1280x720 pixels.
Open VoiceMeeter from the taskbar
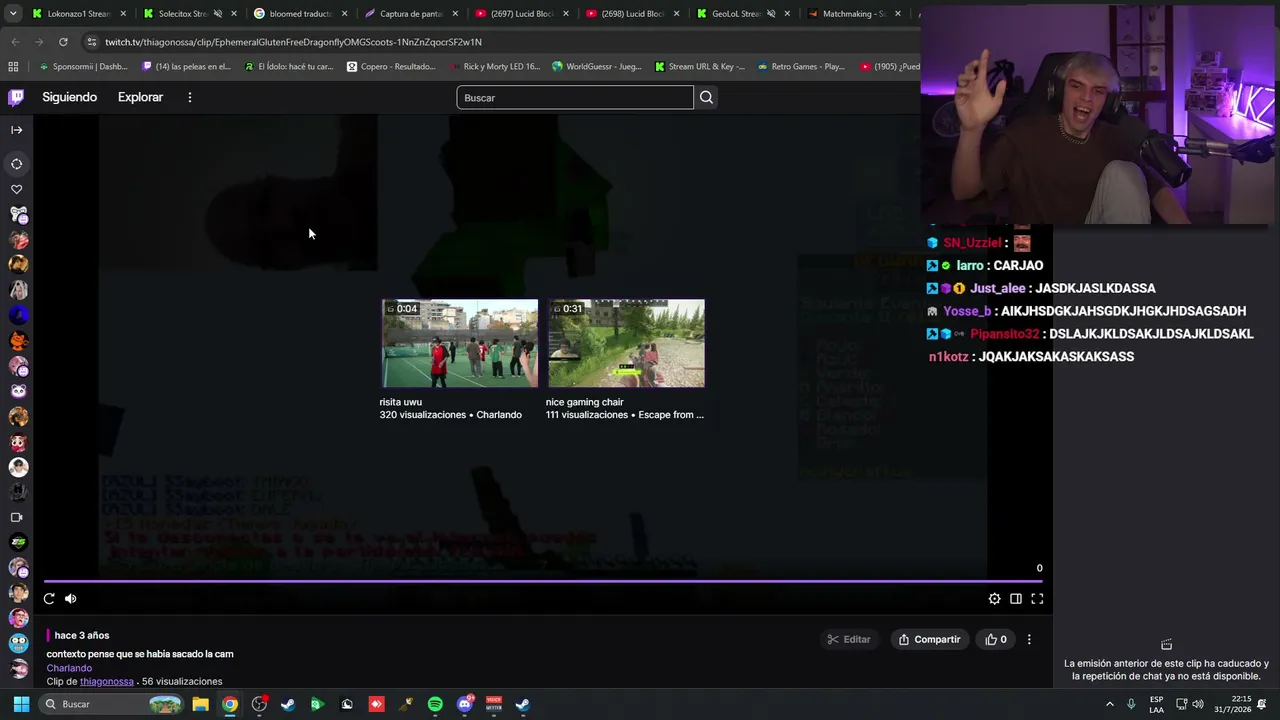pyautogui.click(x=494, y=704)
